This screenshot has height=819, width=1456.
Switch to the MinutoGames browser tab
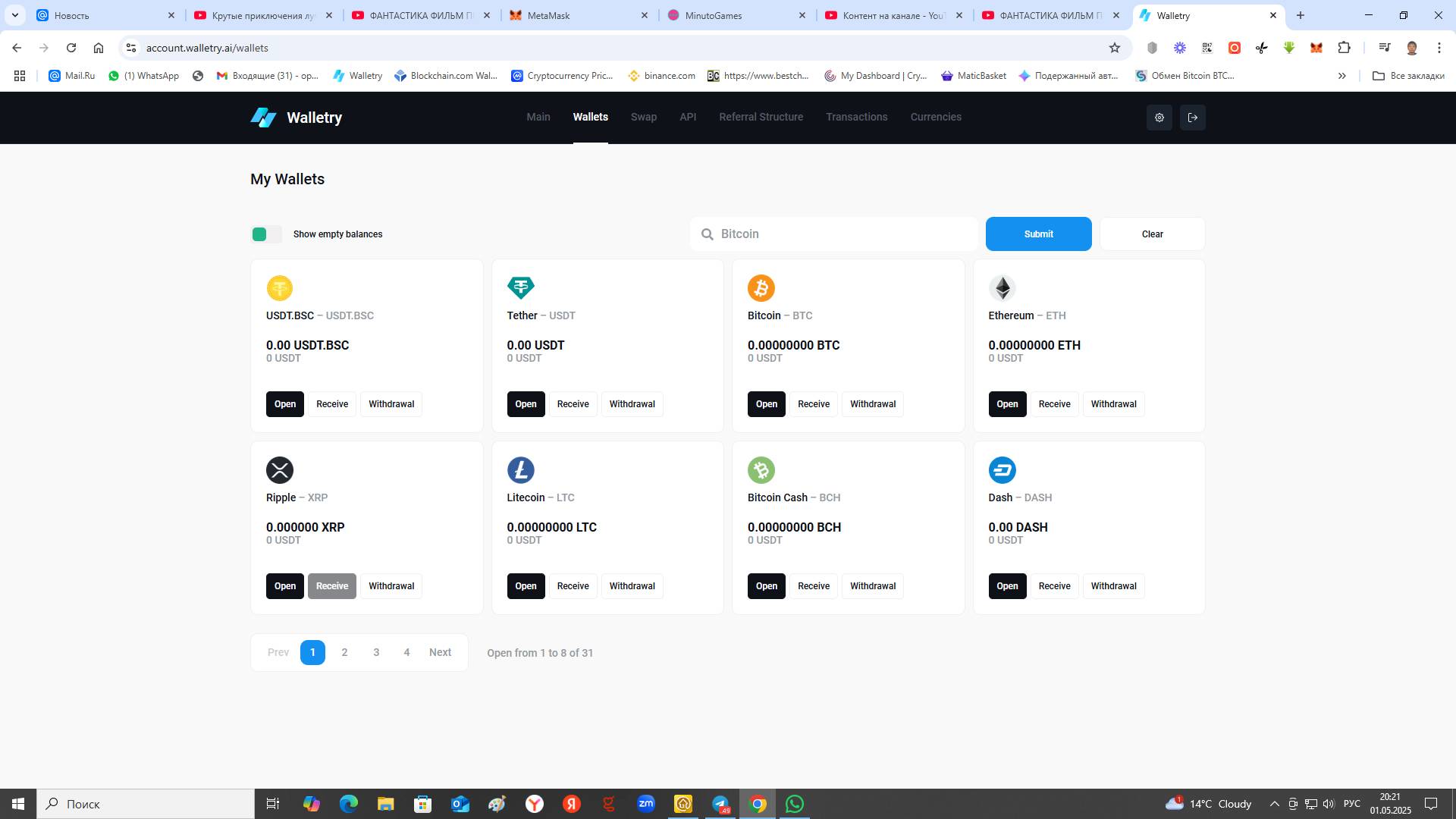click(x=736, y=15)
